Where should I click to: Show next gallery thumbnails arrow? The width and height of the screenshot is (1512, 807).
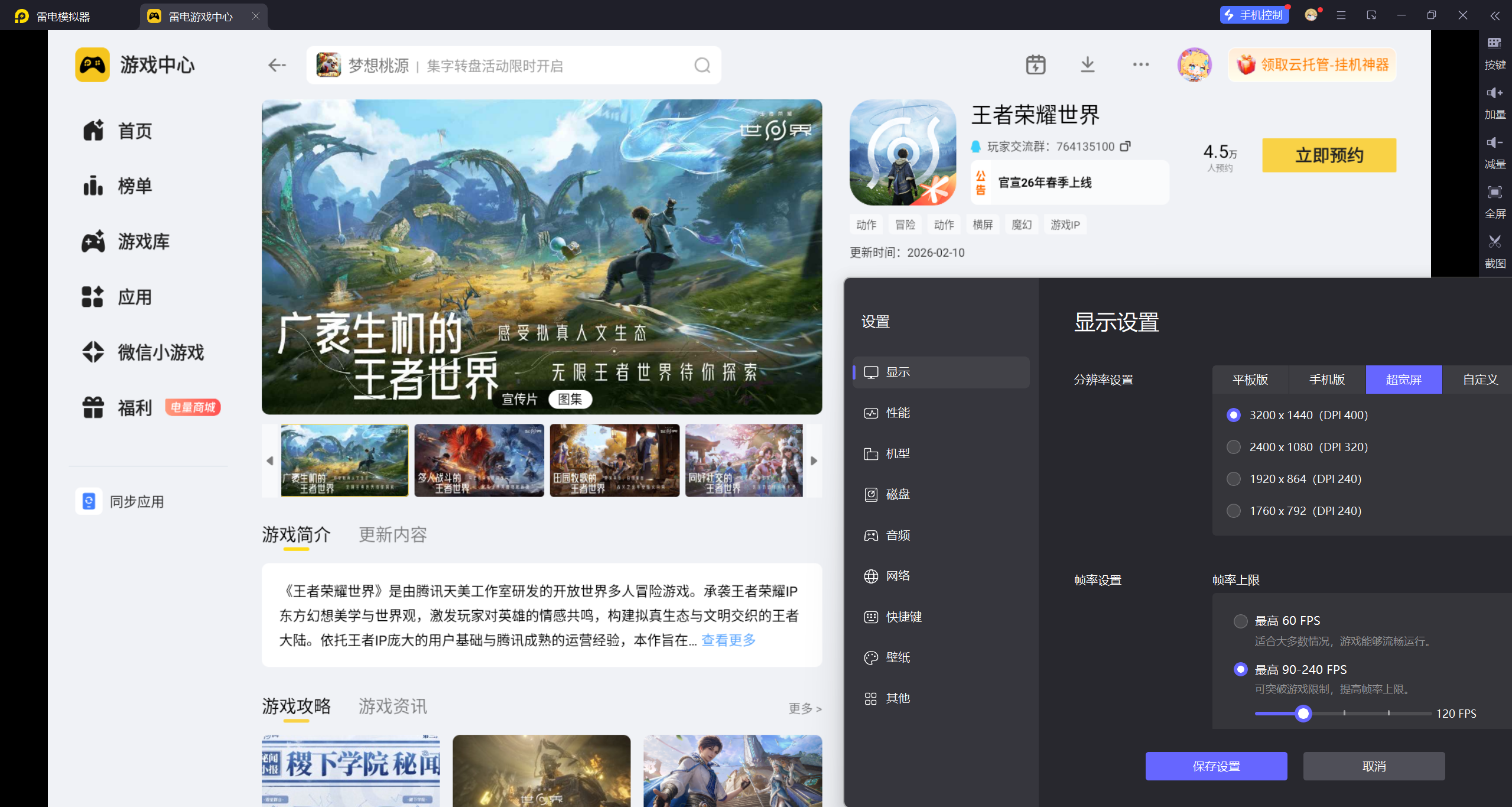814,461
